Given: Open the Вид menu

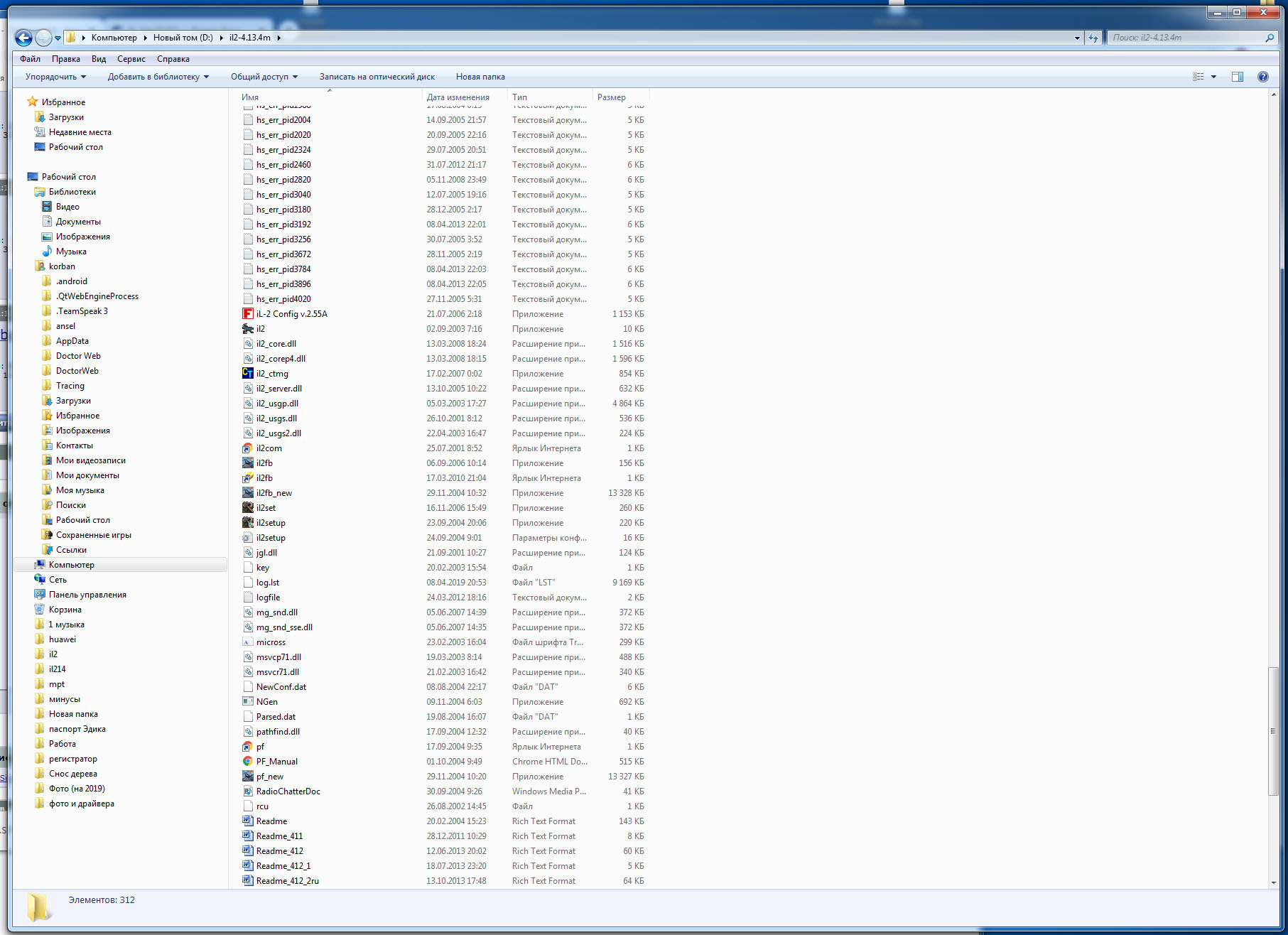Looking at the screenshot, I should pyautogui.click(x=99, y=59).
